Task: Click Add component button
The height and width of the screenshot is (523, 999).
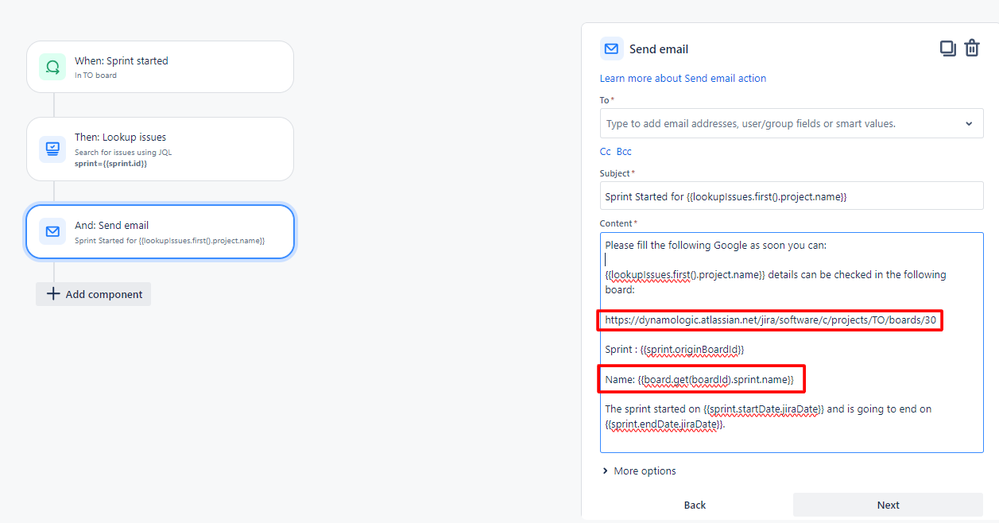Action: [x=94, y=294]
